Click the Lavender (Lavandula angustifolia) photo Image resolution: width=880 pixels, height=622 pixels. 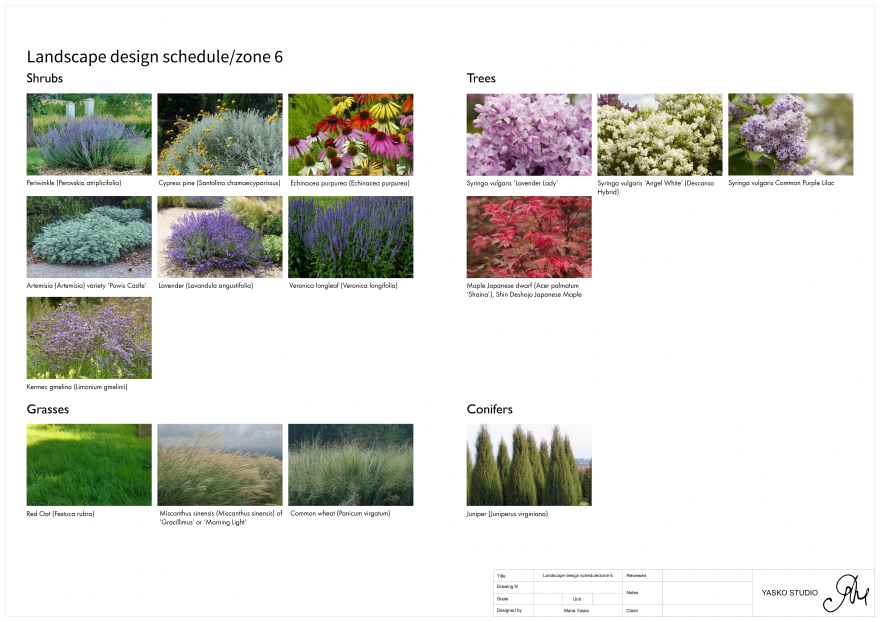(x=220, y=237)
